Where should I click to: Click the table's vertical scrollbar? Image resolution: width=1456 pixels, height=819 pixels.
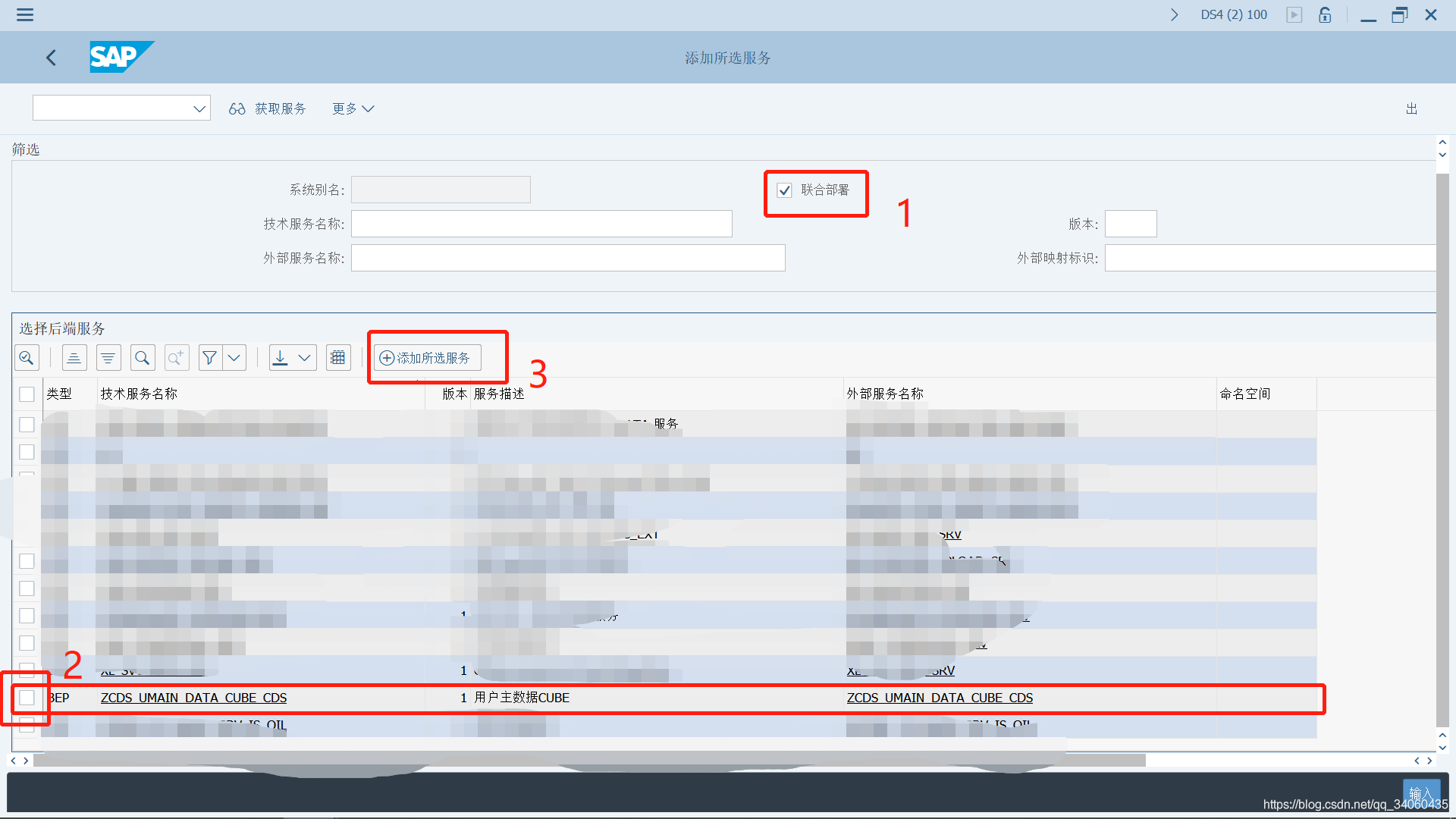coord(1442,450)
